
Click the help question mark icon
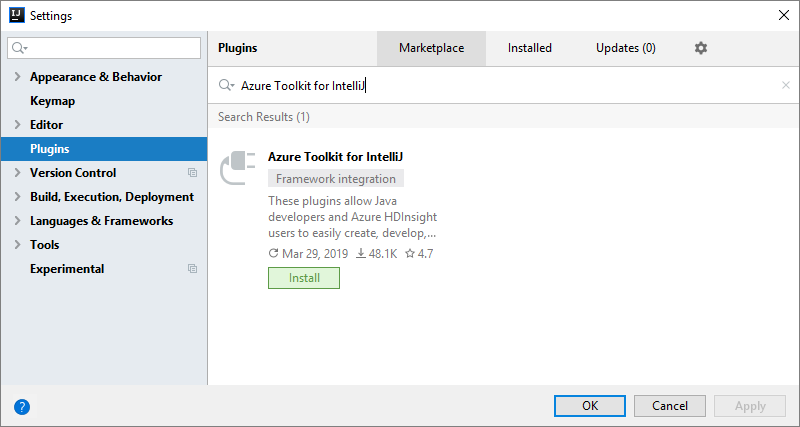pos(22,407)
